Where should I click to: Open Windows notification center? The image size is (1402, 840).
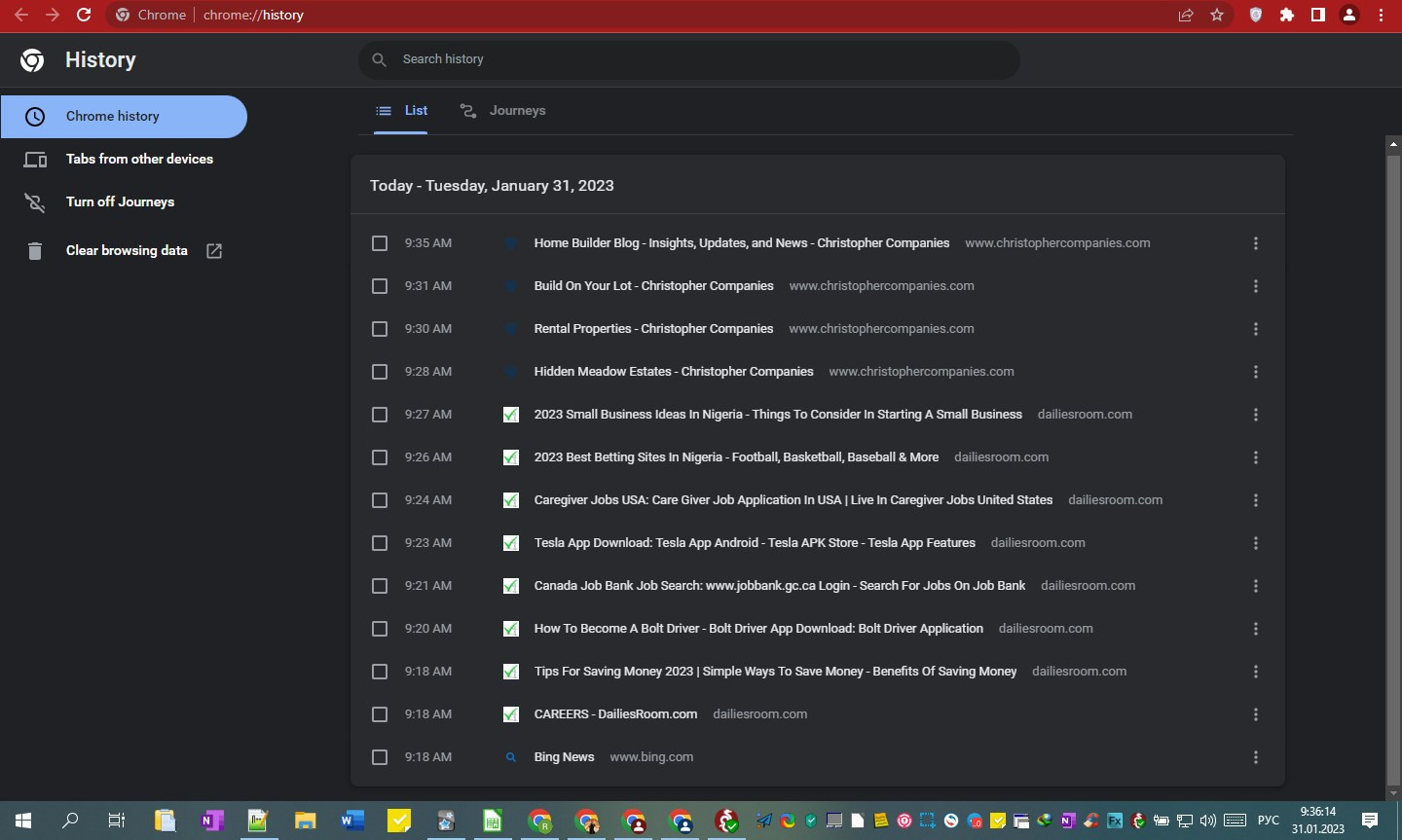1370,821
